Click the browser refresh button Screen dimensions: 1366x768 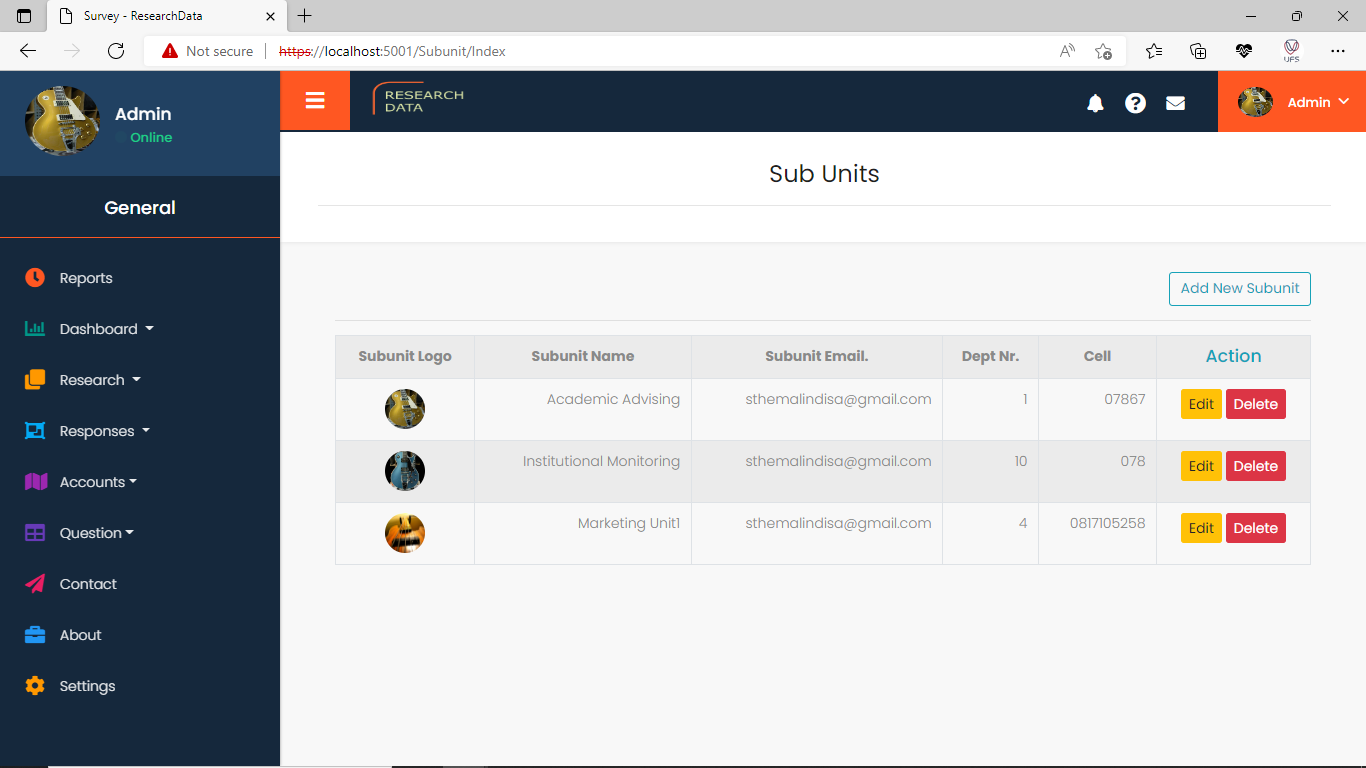pos(116,51)
